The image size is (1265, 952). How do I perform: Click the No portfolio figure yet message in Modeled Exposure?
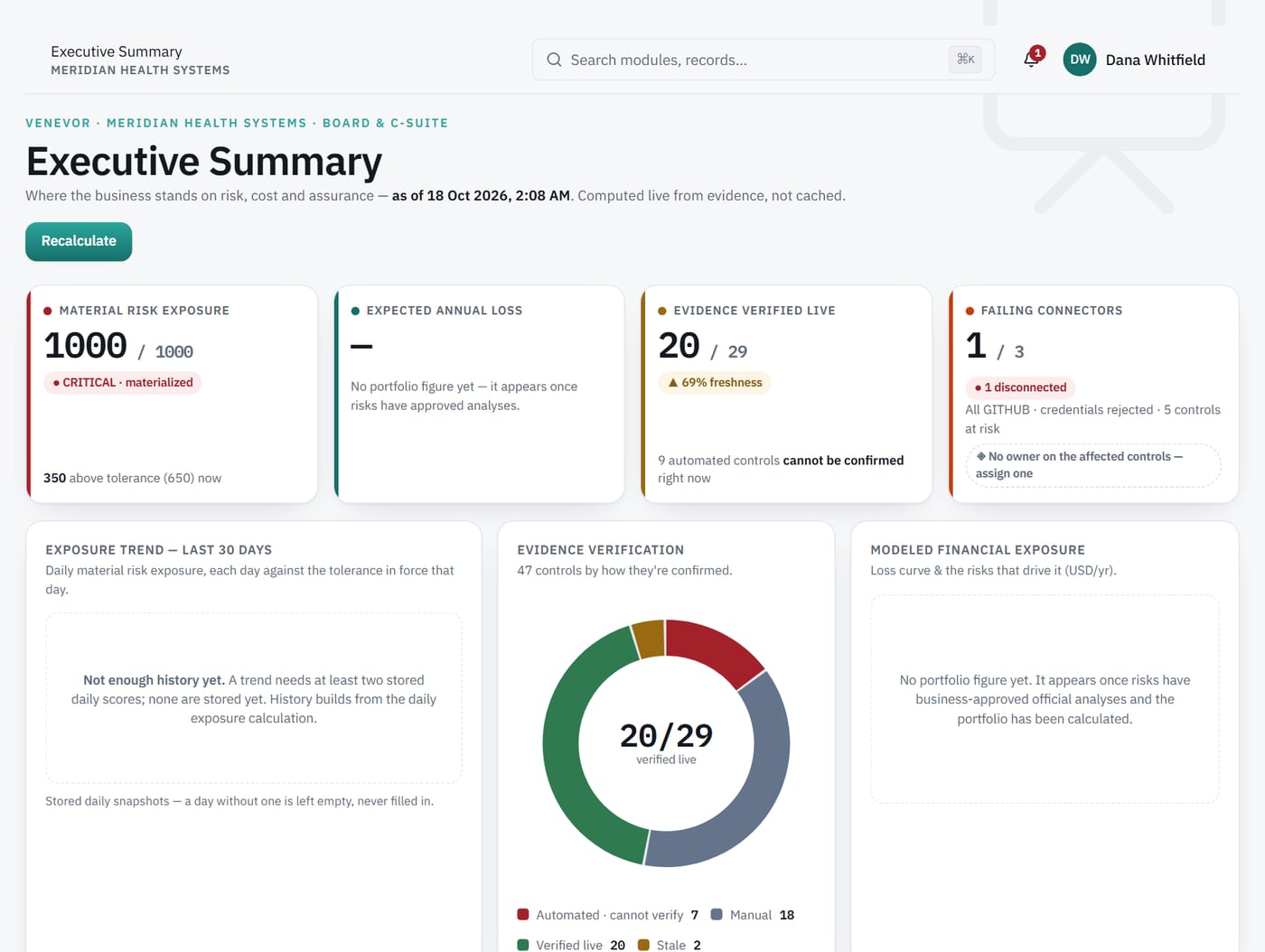[1045, 699]
